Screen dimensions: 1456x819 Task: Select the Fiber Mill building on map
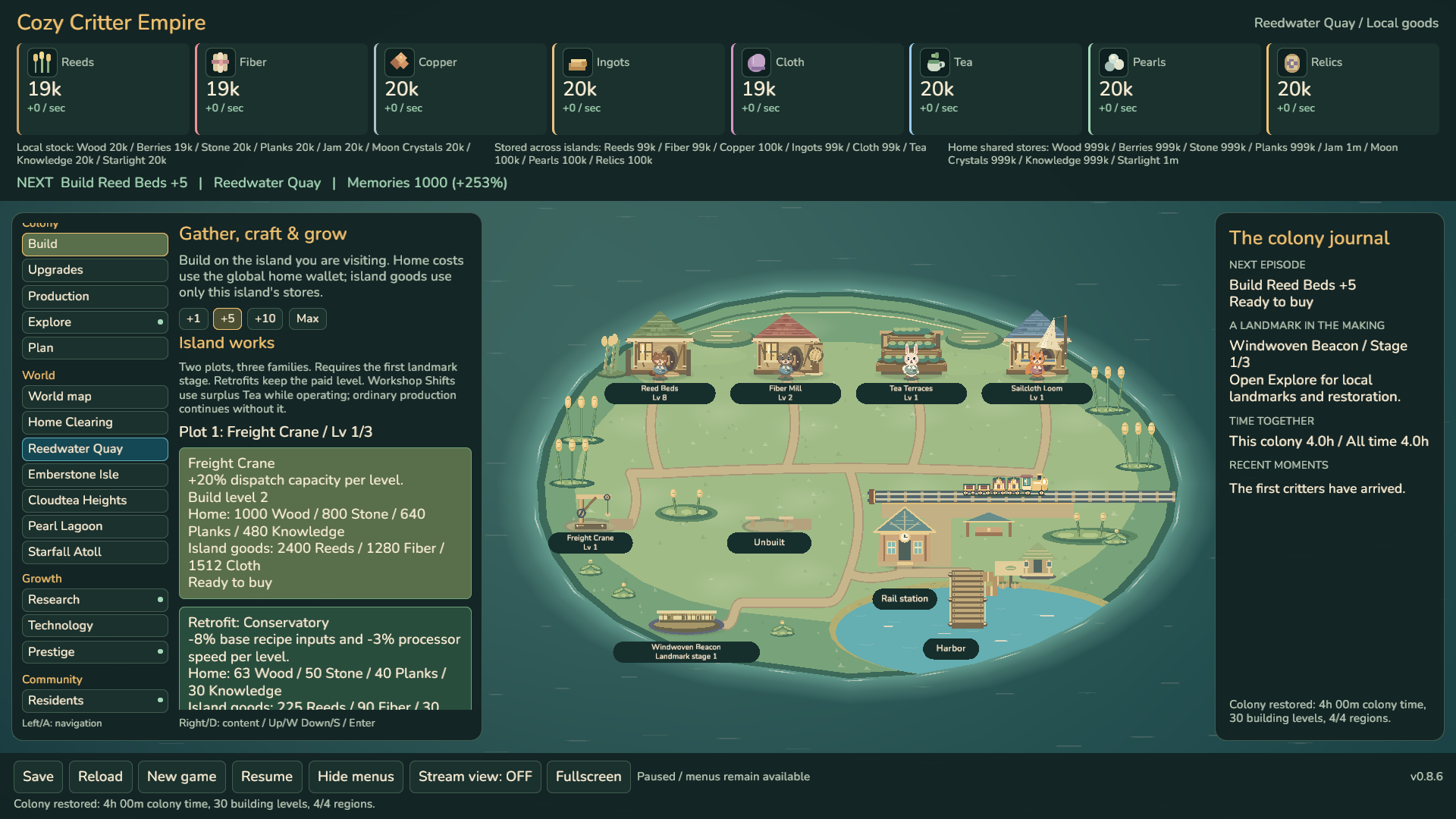coord(786,347)
